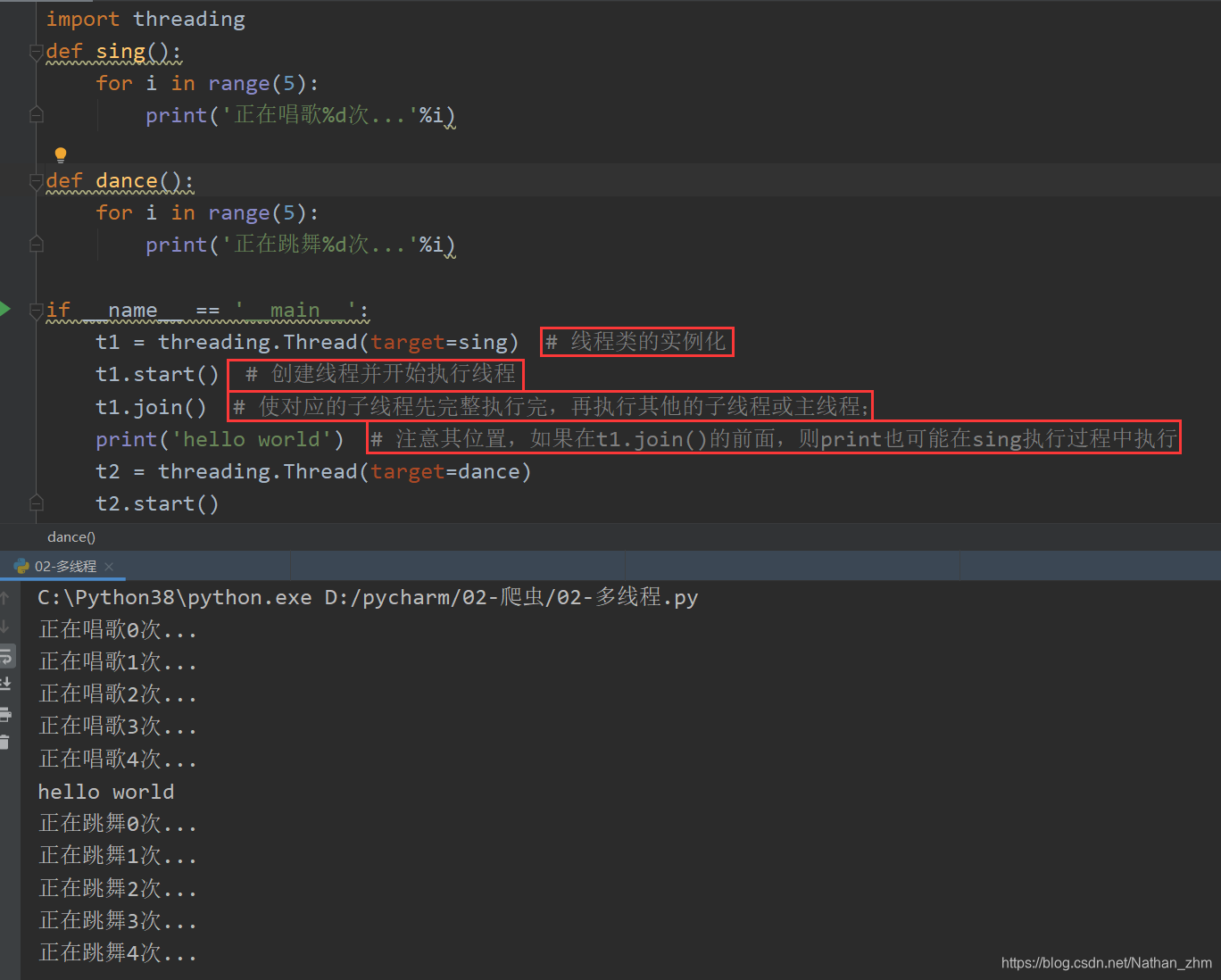
Task: Click console output '正在跳舞1次...'
Action: click(x=117, y=856)
